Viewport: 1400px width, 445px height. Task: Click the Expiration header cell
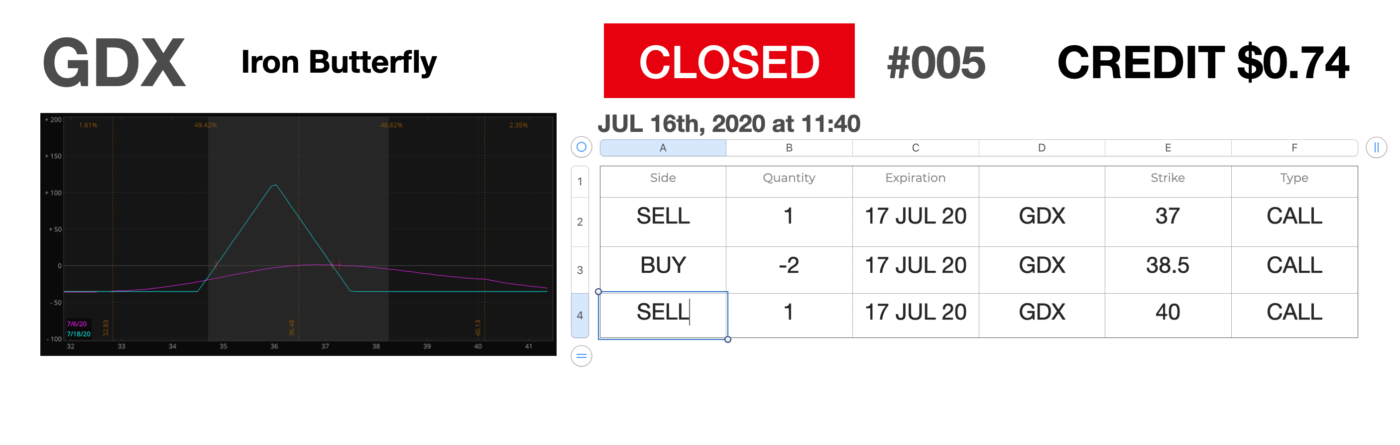point(915,178)
